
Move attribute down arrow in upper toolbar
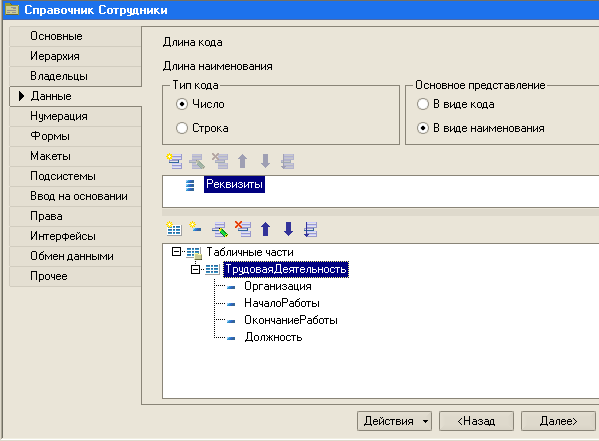point(265,161)
